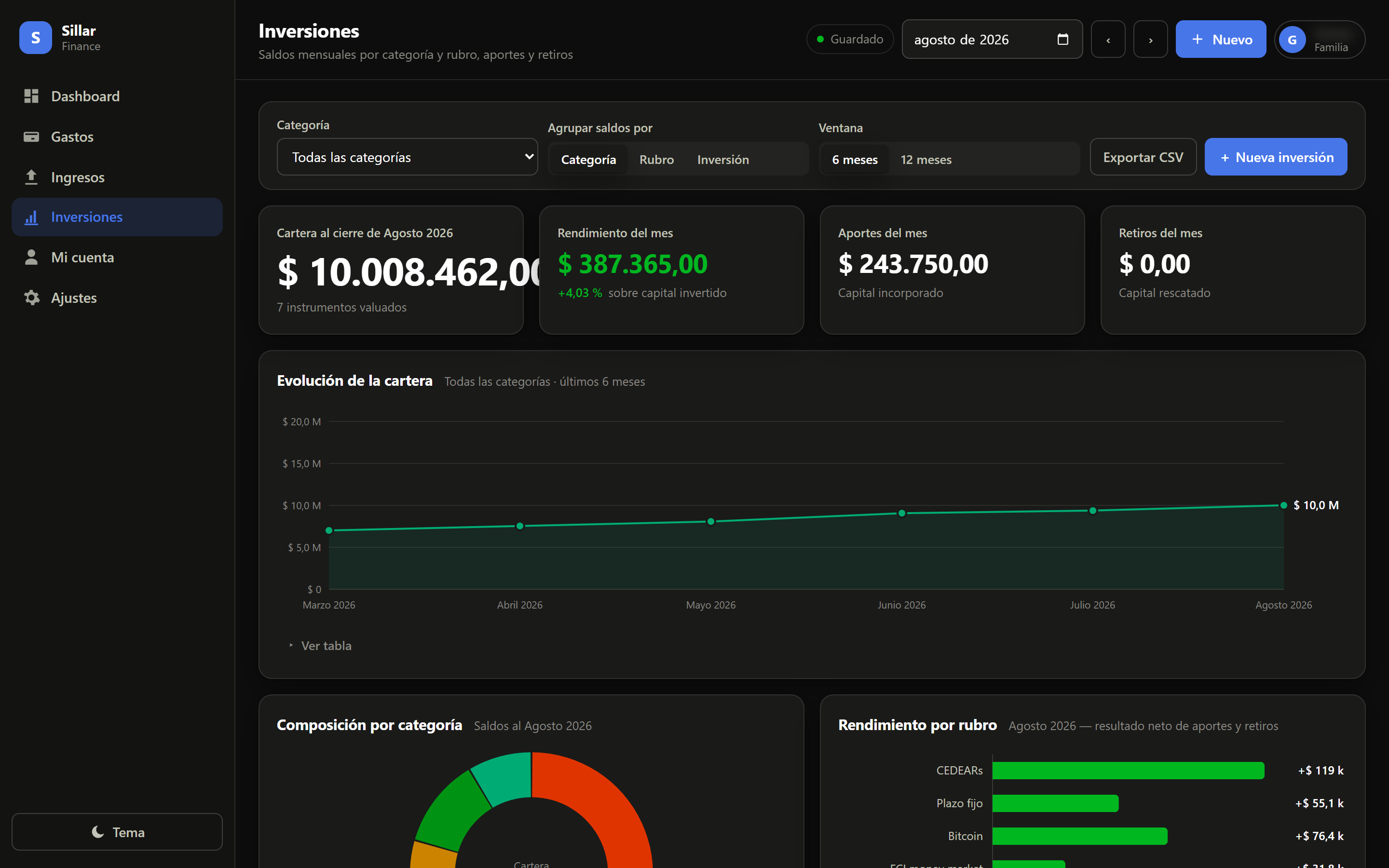Viewport: 1389px width, 868px height.
Task: Open the Familia account menu
Action: pyautogui.click(x=1320, y=40)
